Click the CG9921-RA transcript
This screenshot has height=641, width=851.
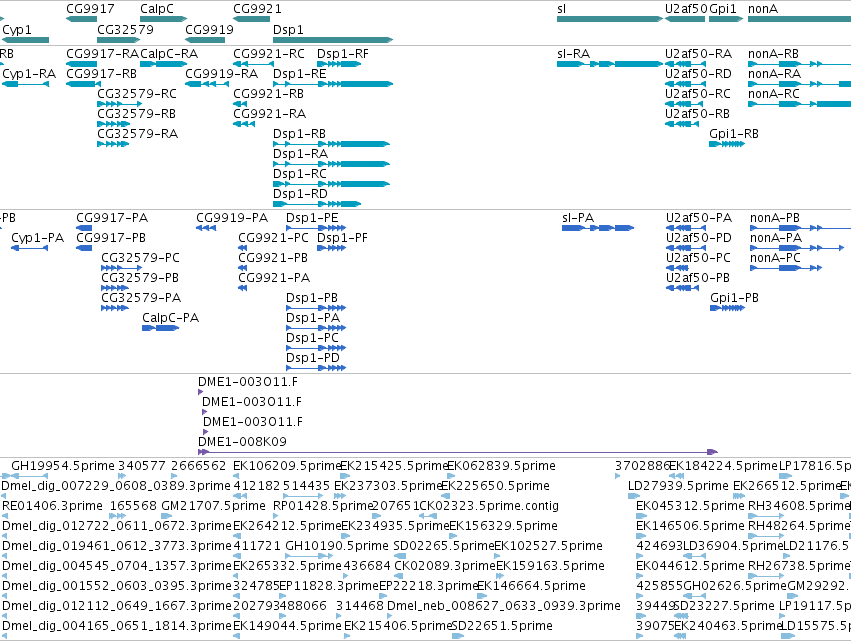tap(244, 124)
